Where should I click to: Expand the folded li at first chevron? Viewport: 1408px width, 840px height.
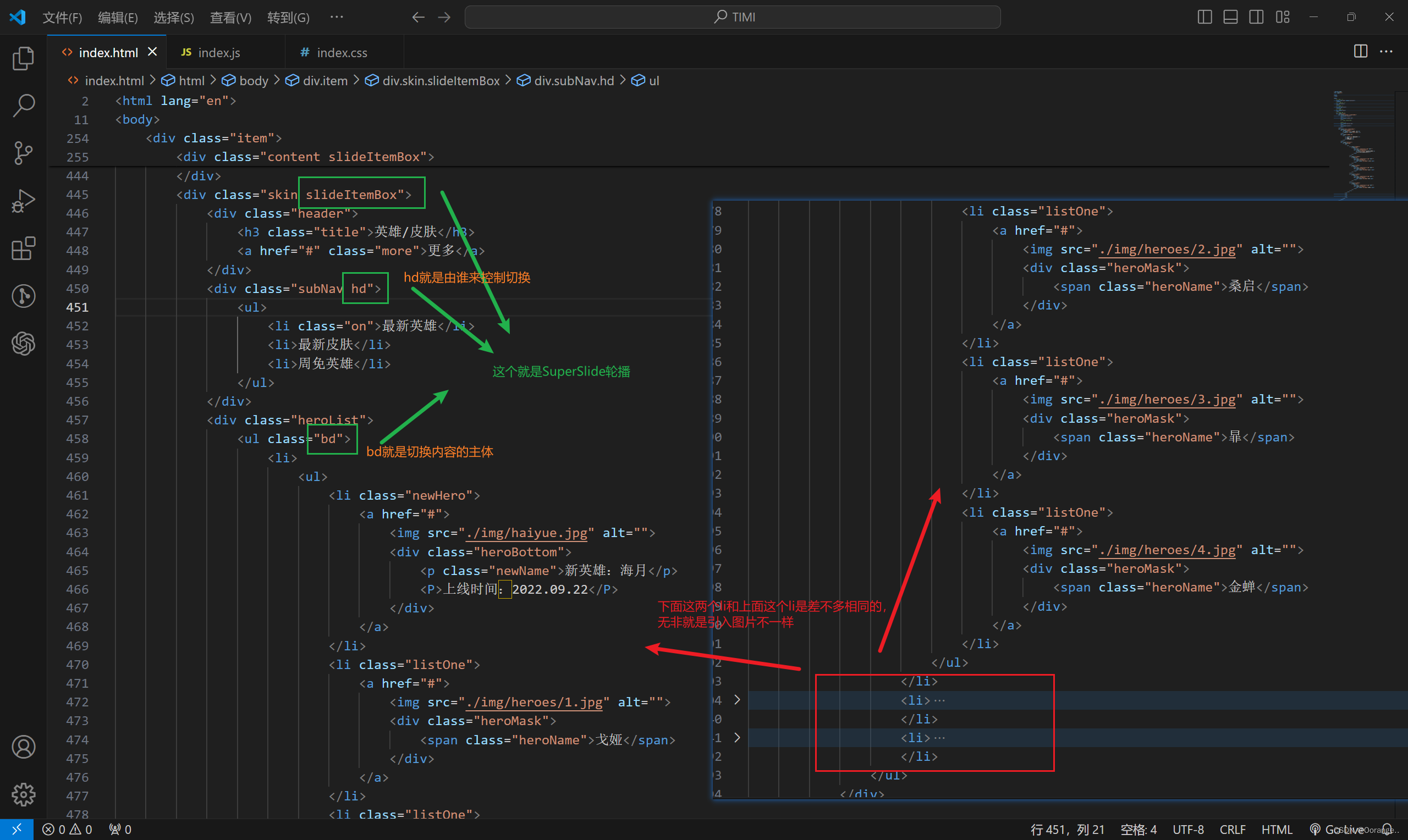pyautogui.click(x=736, y=700)
